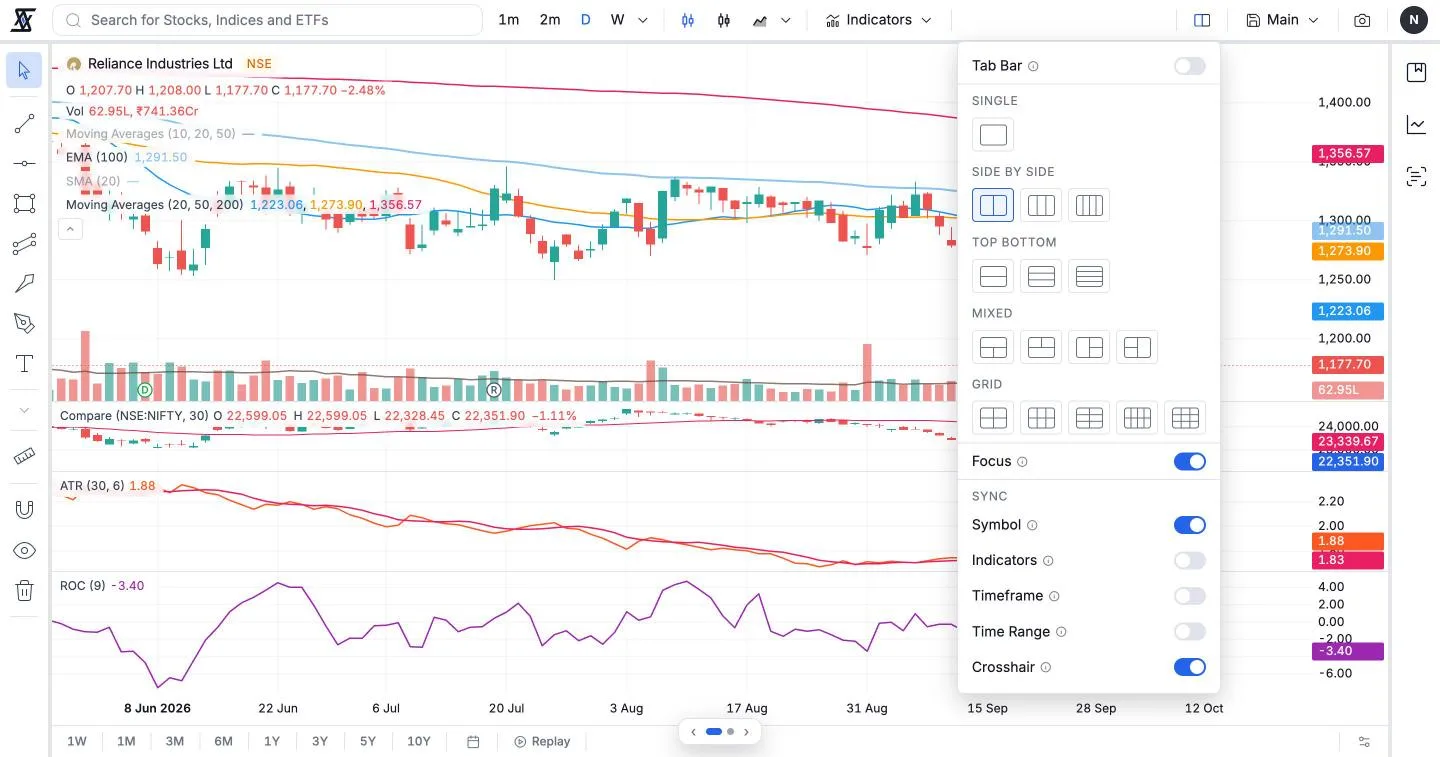Screen dimensions: 1440x757
Task: Open chart settings sliders icon
Action: 1364,742
